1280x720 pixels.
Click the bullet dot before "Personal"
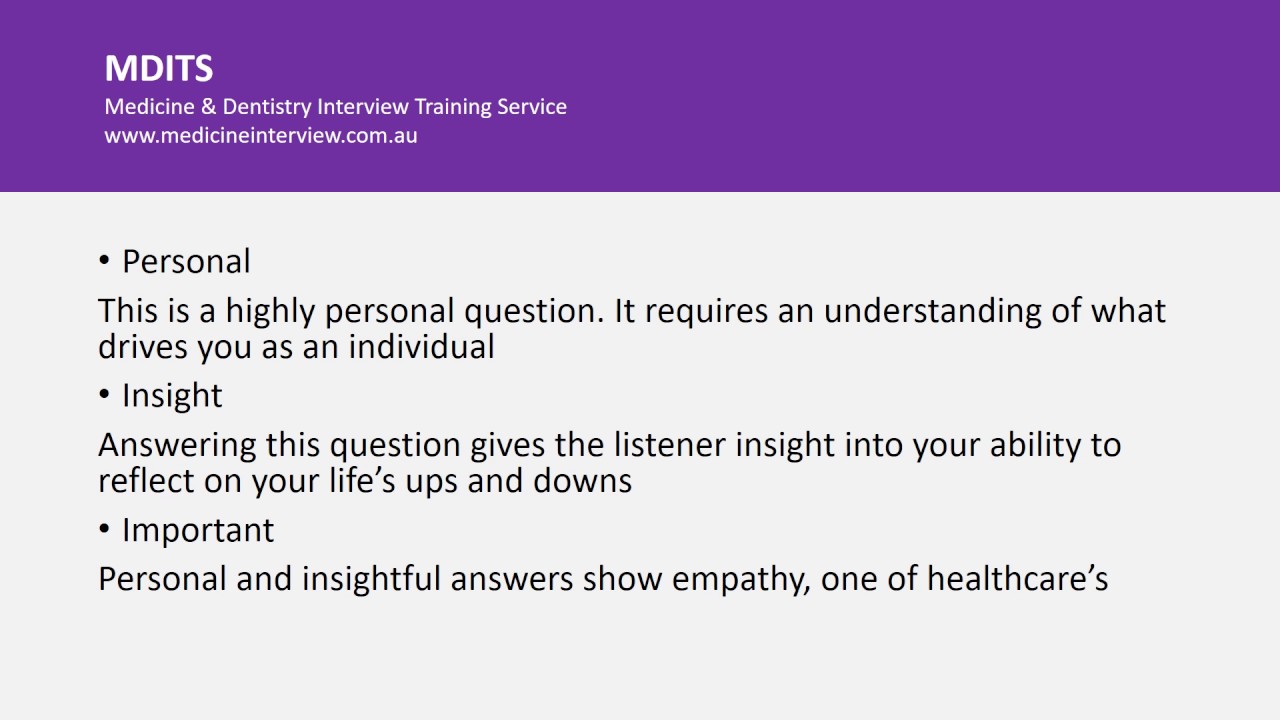104,262
